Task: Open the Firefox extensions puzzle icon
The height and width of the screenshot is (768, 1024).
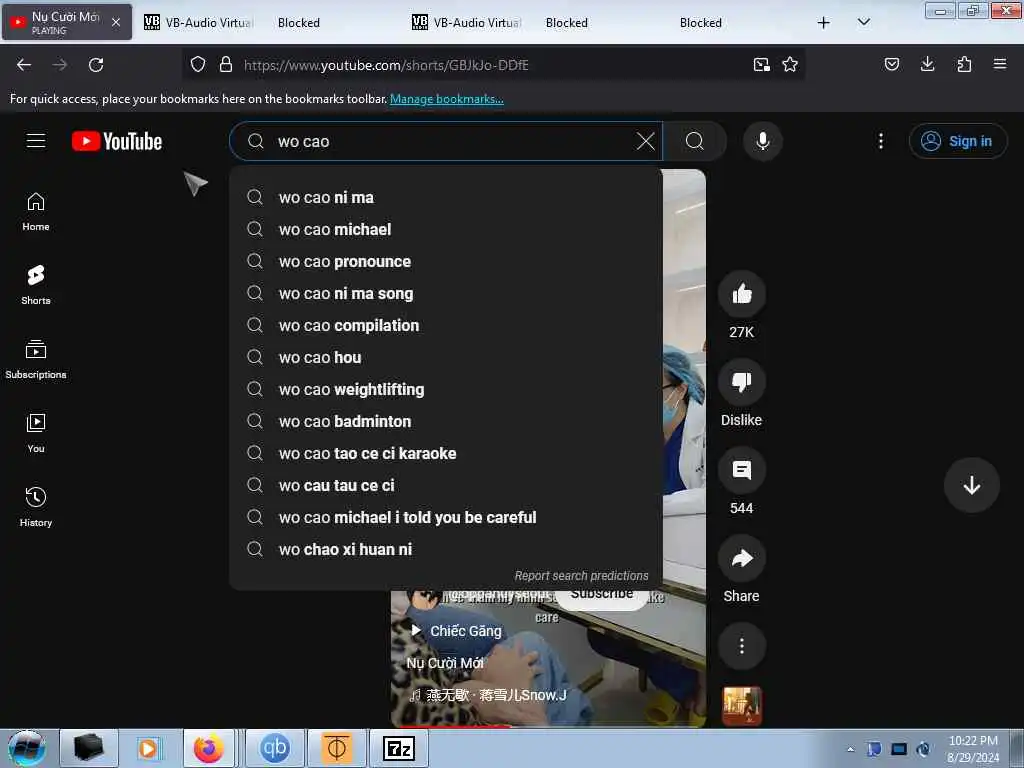Action: point(964,64)
